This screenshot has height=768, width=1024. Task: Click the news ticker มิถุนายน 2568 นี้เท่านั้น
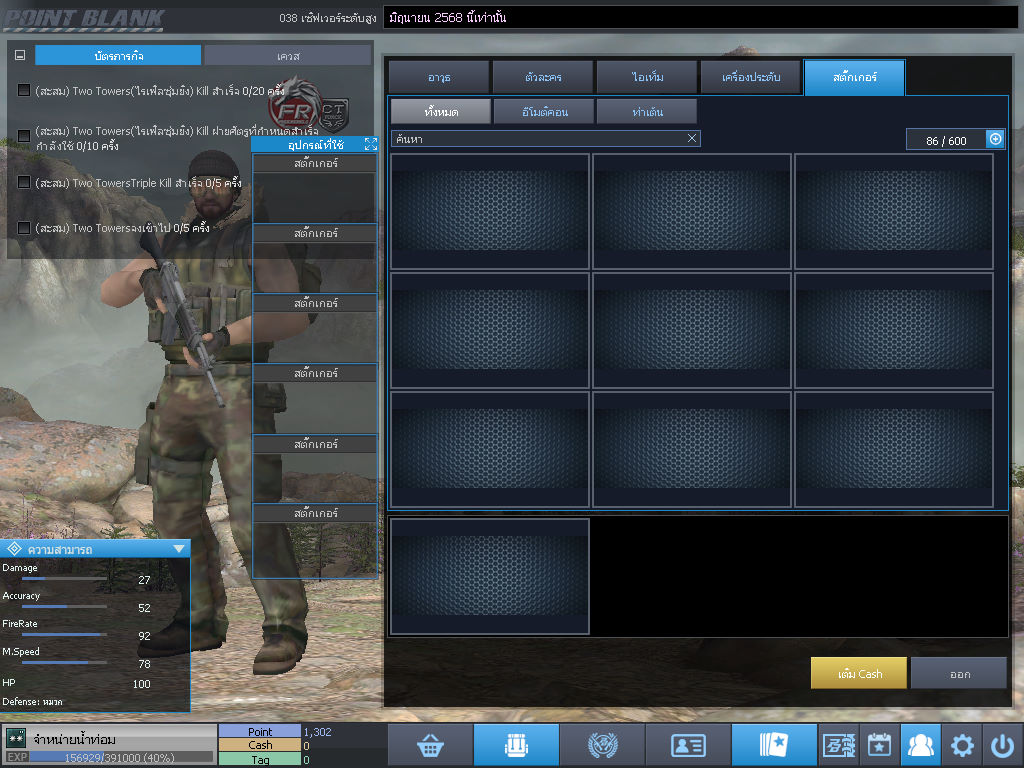[x=447, y=18]
